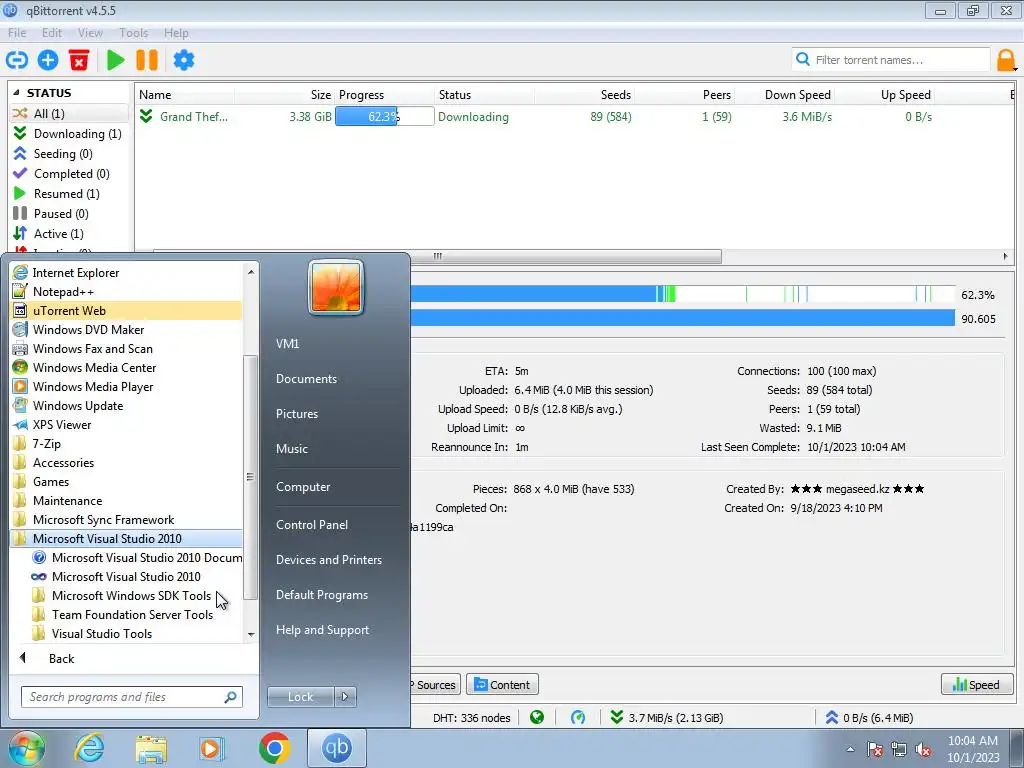This screenshot has width=1024, height=768.
Task: Select the All (1) status filter
Action: pyautogui.click(x=69, y=114)
